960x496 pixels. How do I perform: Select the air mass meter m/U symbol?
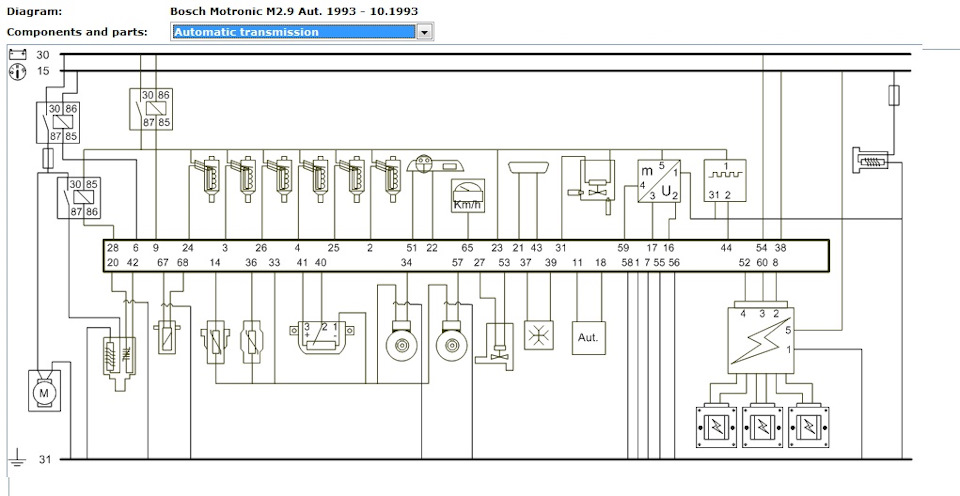click(659, 181)
